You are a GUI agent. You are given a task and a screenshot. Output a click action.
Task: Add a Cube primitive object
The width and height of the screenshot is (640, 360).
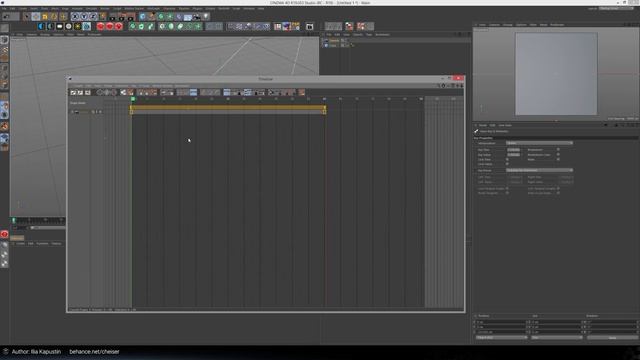point(142,17)
